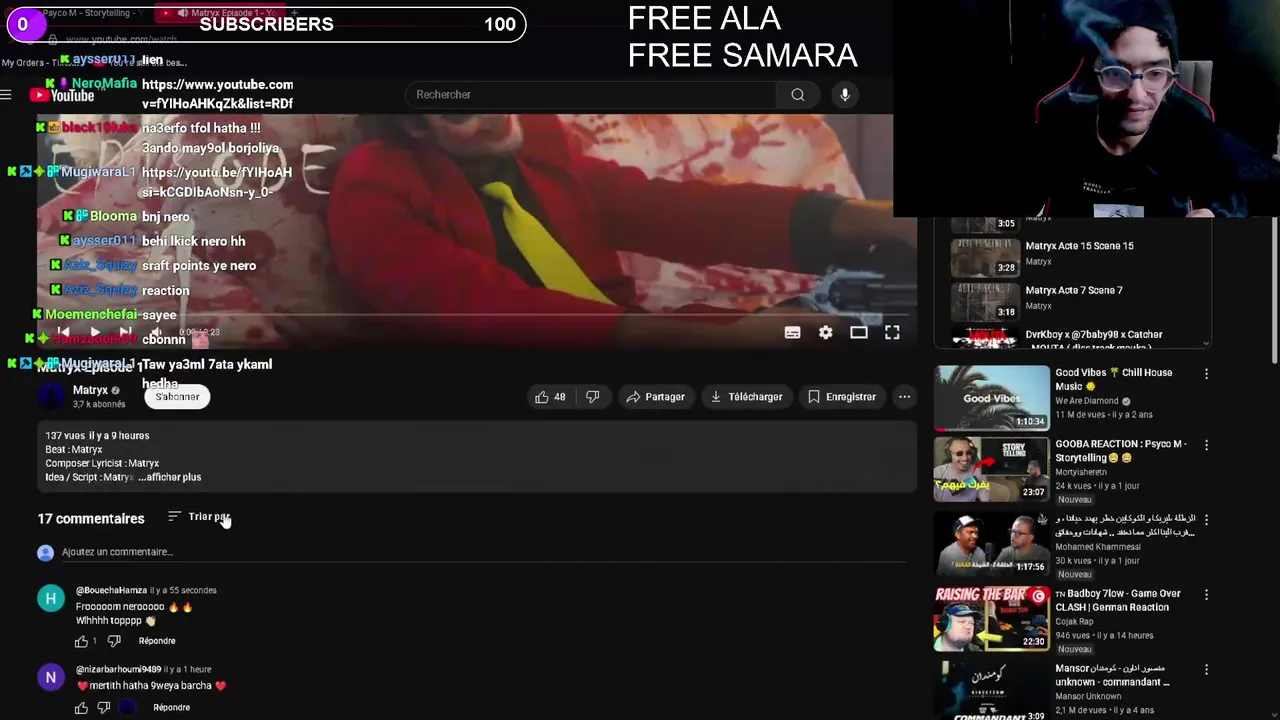Open options menu for Badboy 7low video

(1206, 595)
